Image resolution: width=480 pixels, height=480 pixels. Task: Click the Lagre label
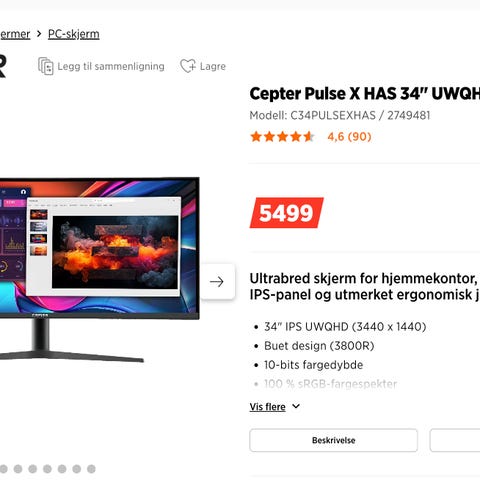tap(213, 66)
